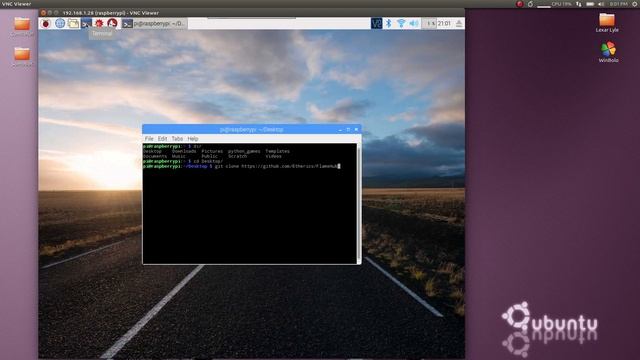Click the CPU 19% indicator in Ubuntu top bar
The image size is (640, 360).
554,4
